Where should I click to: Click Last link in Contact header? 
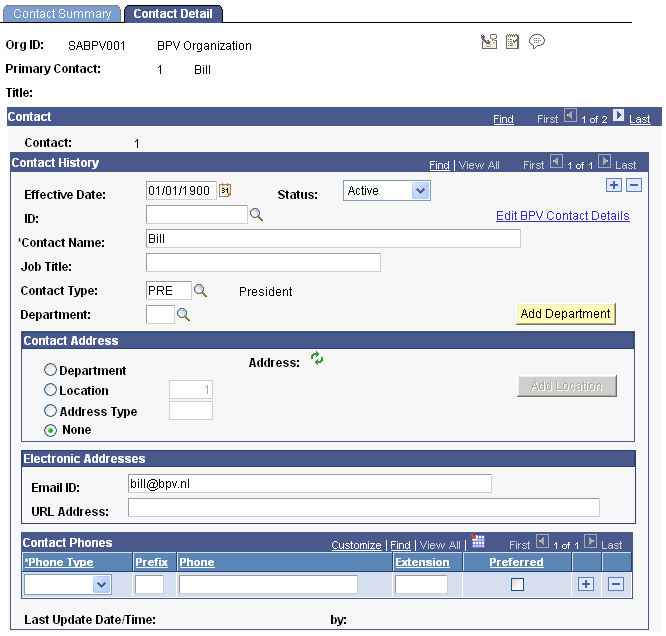coord(640,119)
